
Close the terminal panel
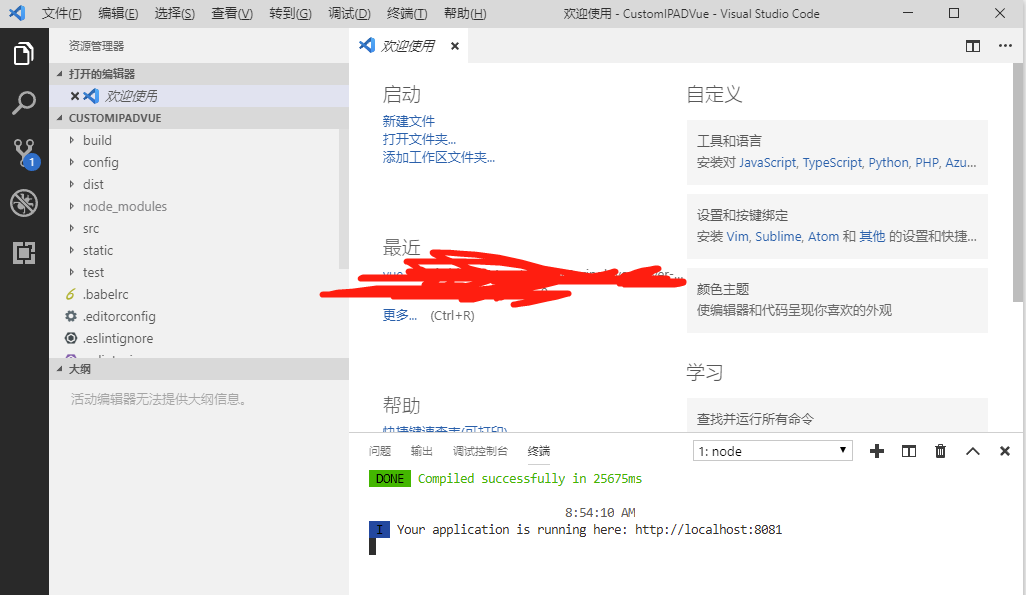(x=1004, y=451)
